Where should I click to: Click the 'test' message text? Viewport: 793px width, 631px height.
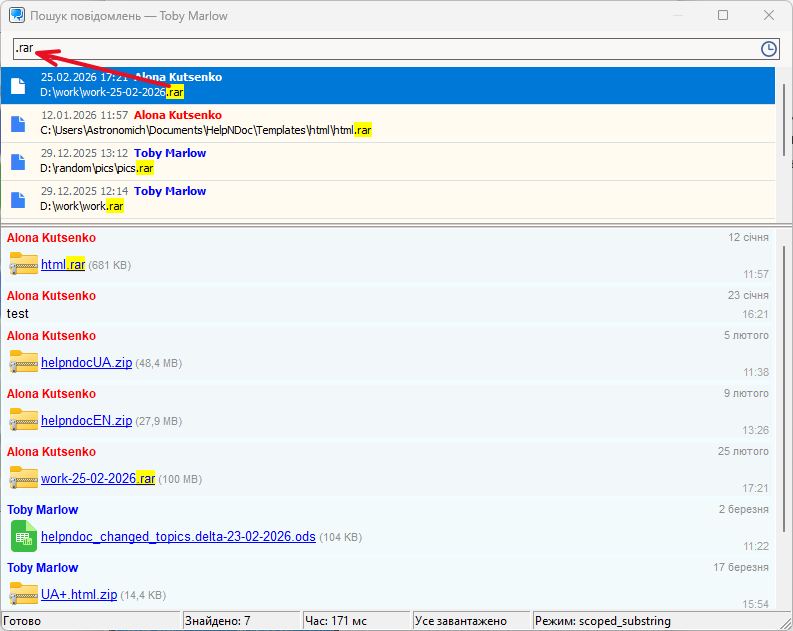[x=18, y=313]
